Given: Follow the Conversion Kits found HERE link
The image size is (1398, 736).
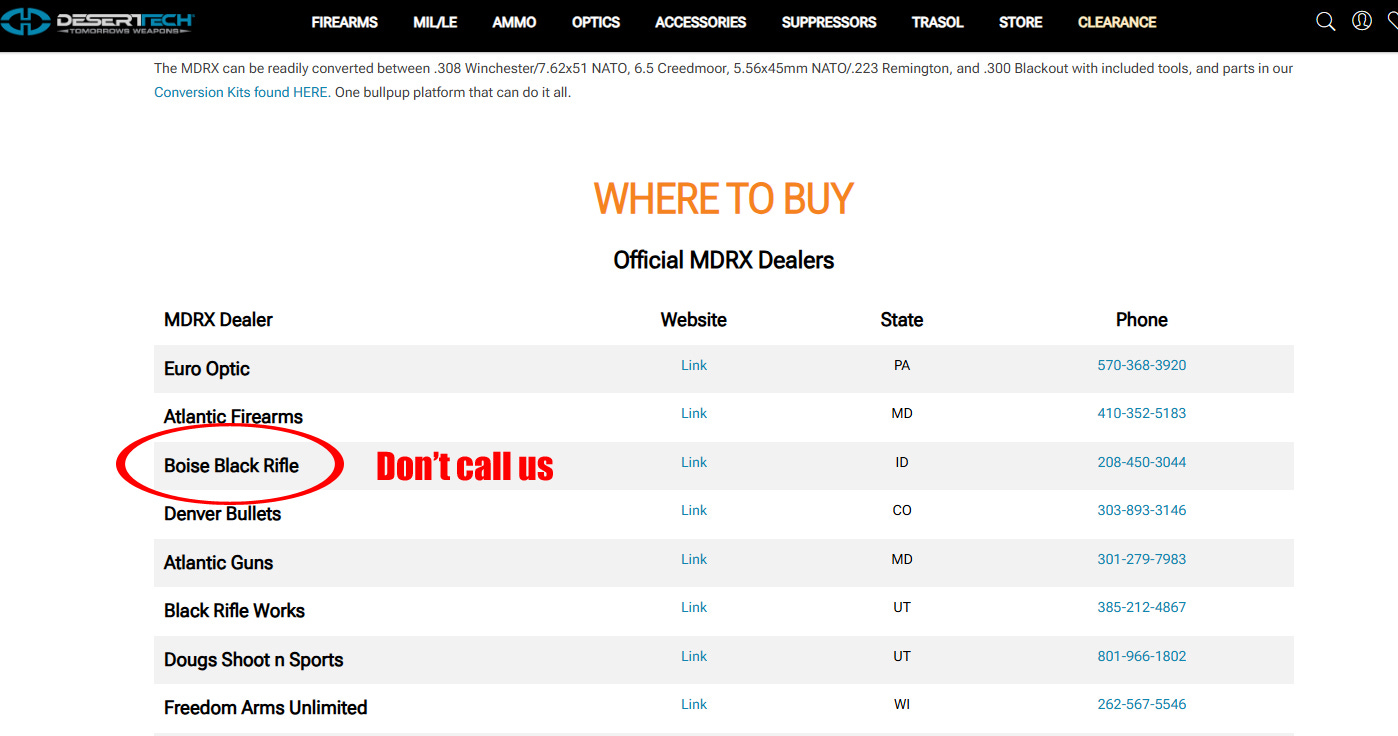Looking at the screenshot, I should pyautogui.click(x=242, y=92).
